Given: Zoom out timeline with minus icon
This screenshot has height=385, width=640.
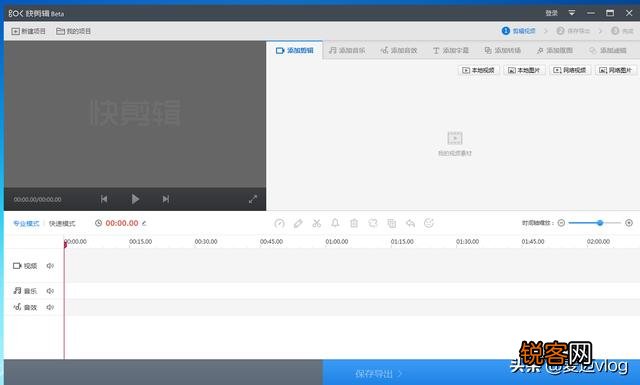Looking at the screenshot, I should (561, 223).
